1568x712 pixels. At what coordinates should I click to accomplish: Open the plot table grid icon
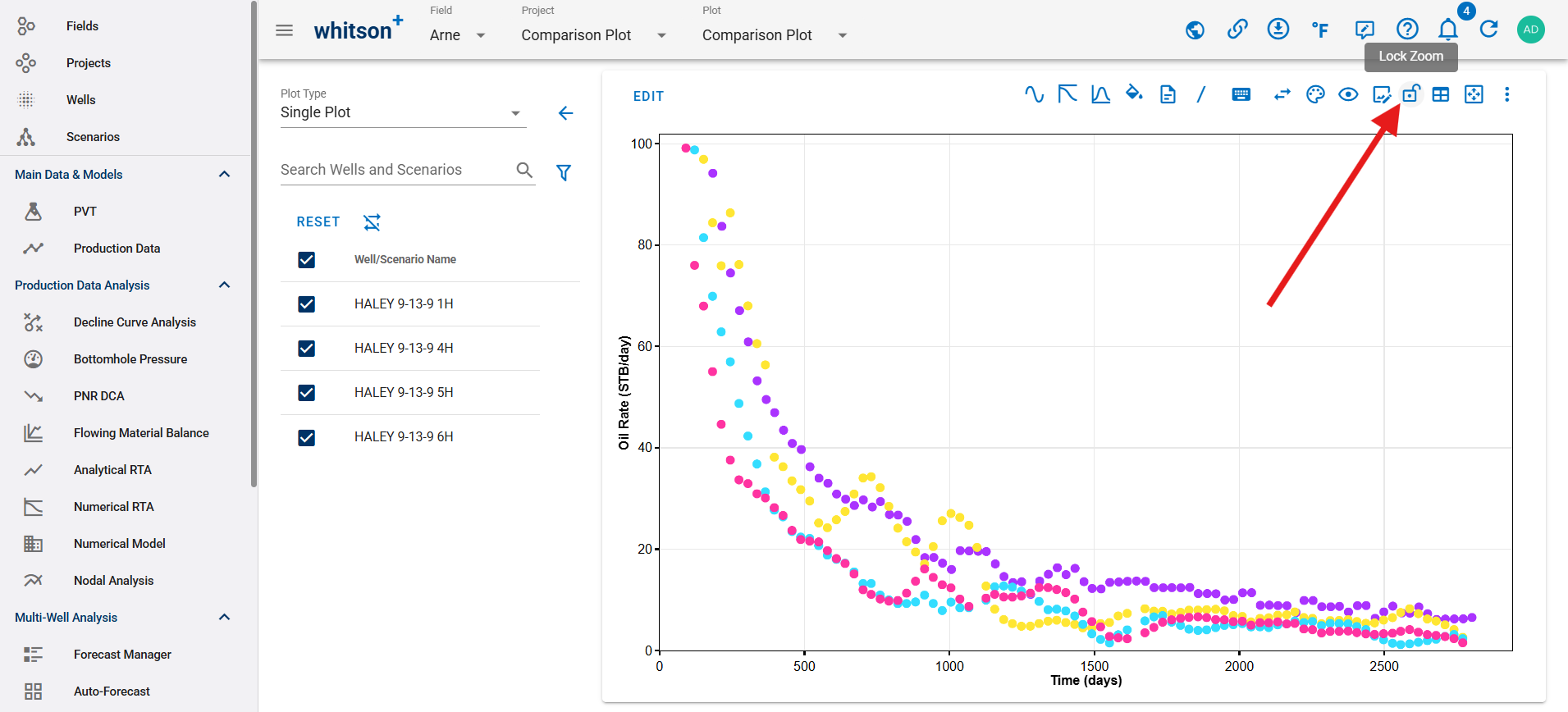point(1441,94)
